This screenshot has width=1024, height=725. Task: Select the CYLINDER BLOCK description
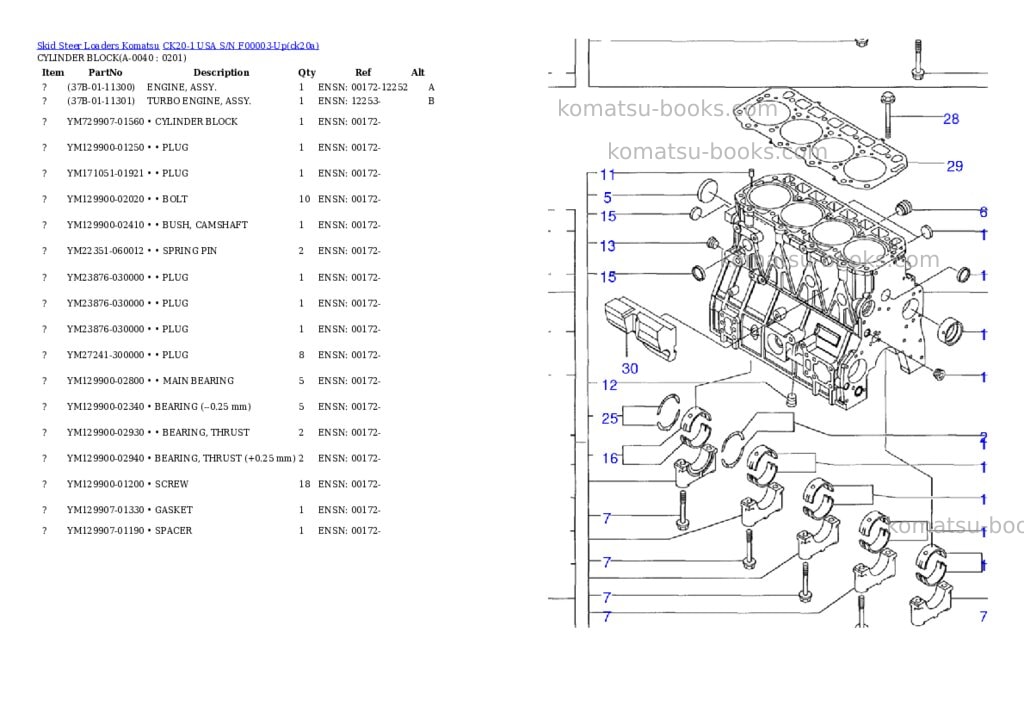(x=196, y=121)
